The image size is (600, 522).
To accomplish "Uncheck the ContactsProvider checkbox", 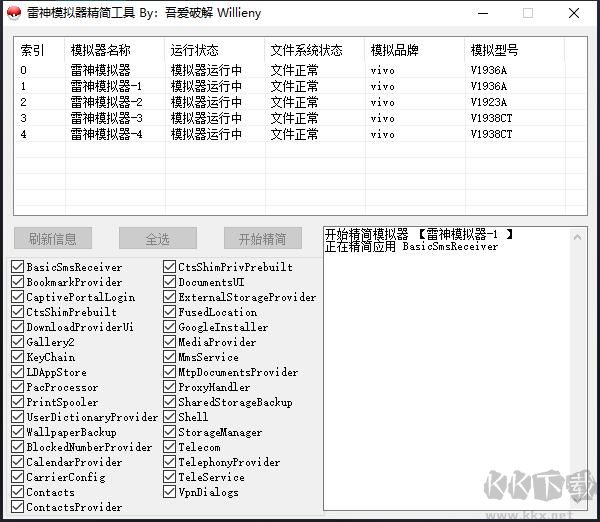I will click(17, 507).
